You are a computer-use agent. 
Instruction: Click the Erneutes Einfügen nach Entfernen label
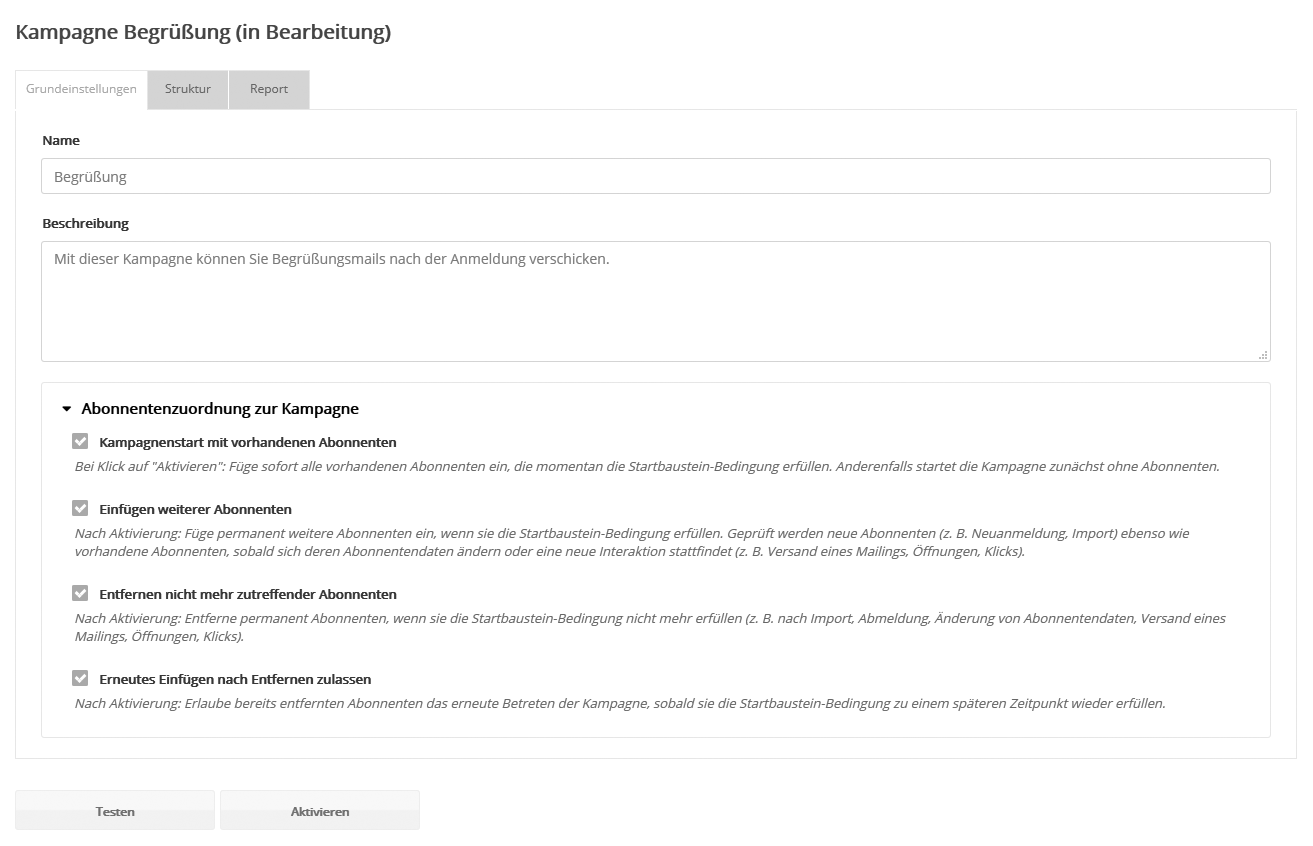[x=235, y=680]
